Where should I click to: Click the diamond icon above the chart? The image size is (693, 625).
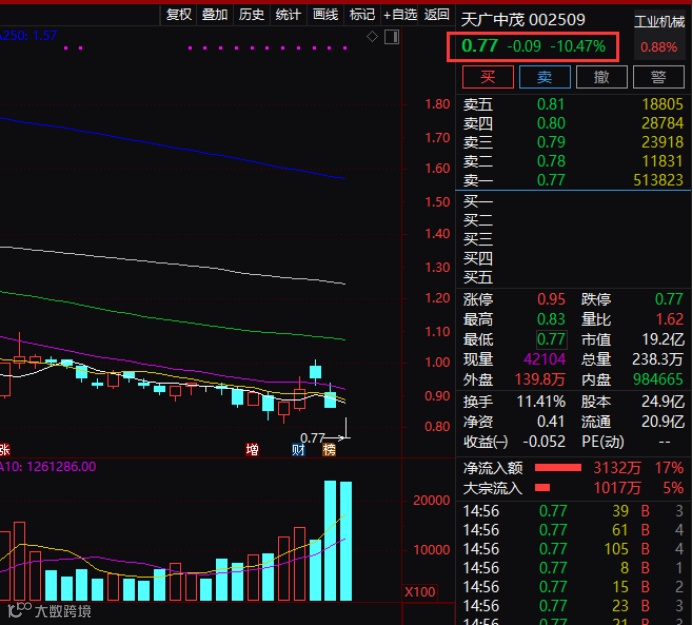(x=372, y=37)
